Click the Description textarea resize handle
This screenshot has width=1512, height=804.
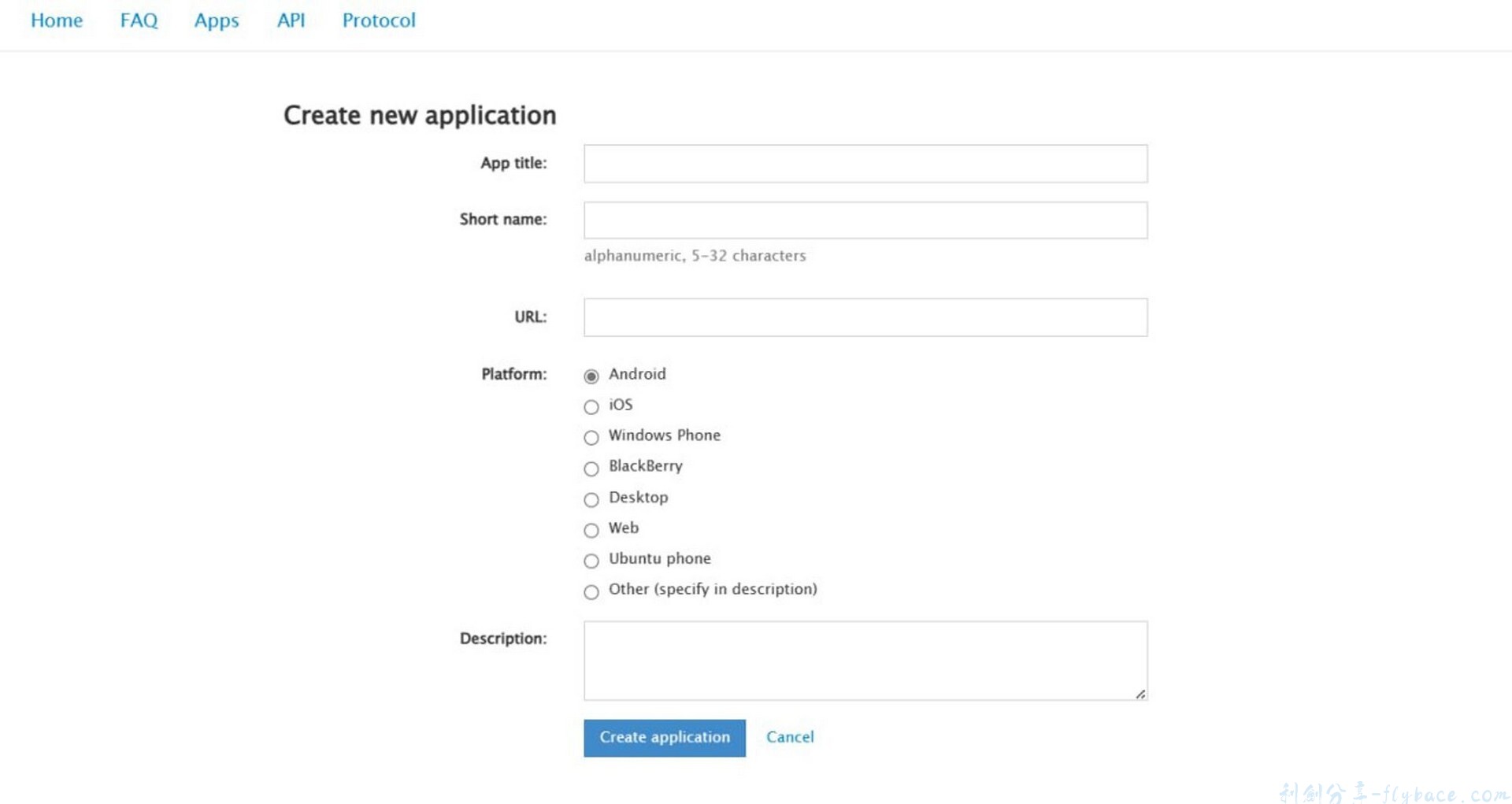1140,694
